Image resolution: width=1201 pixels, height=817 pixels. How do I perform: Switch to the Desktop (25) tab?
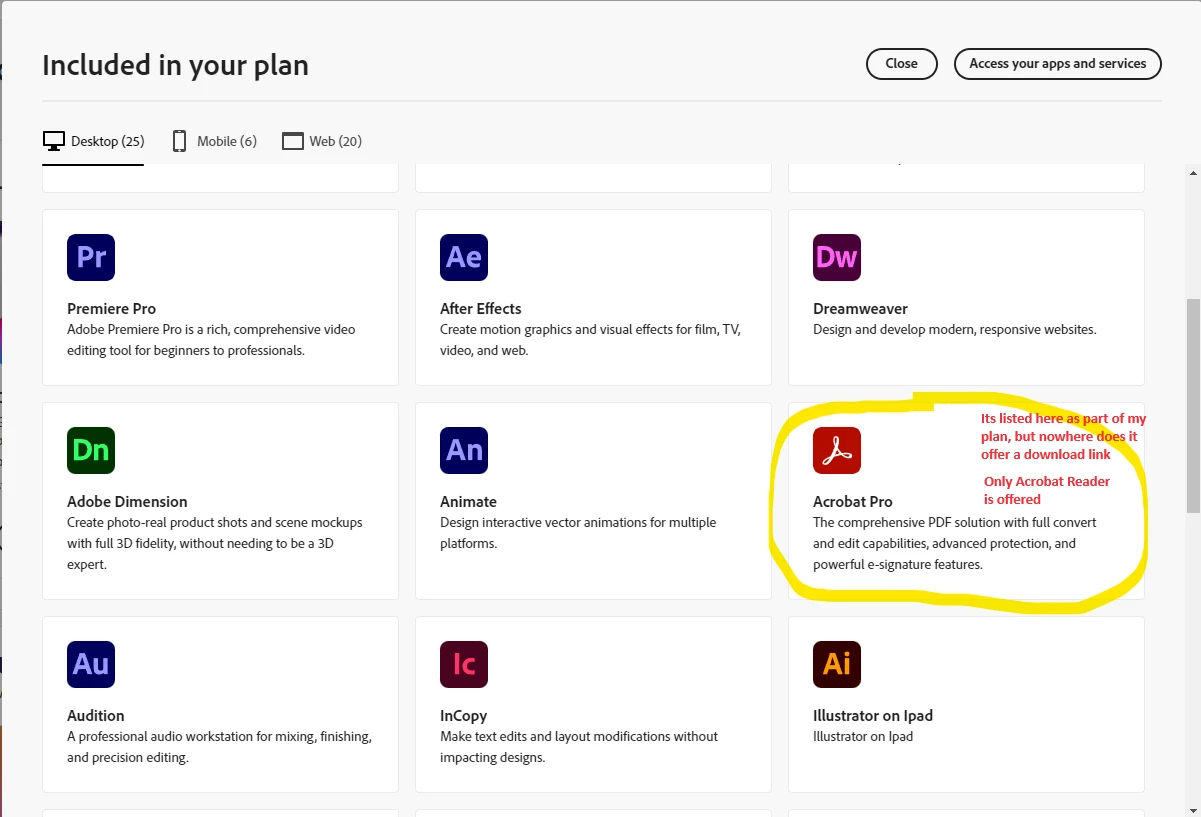[93, 141]
